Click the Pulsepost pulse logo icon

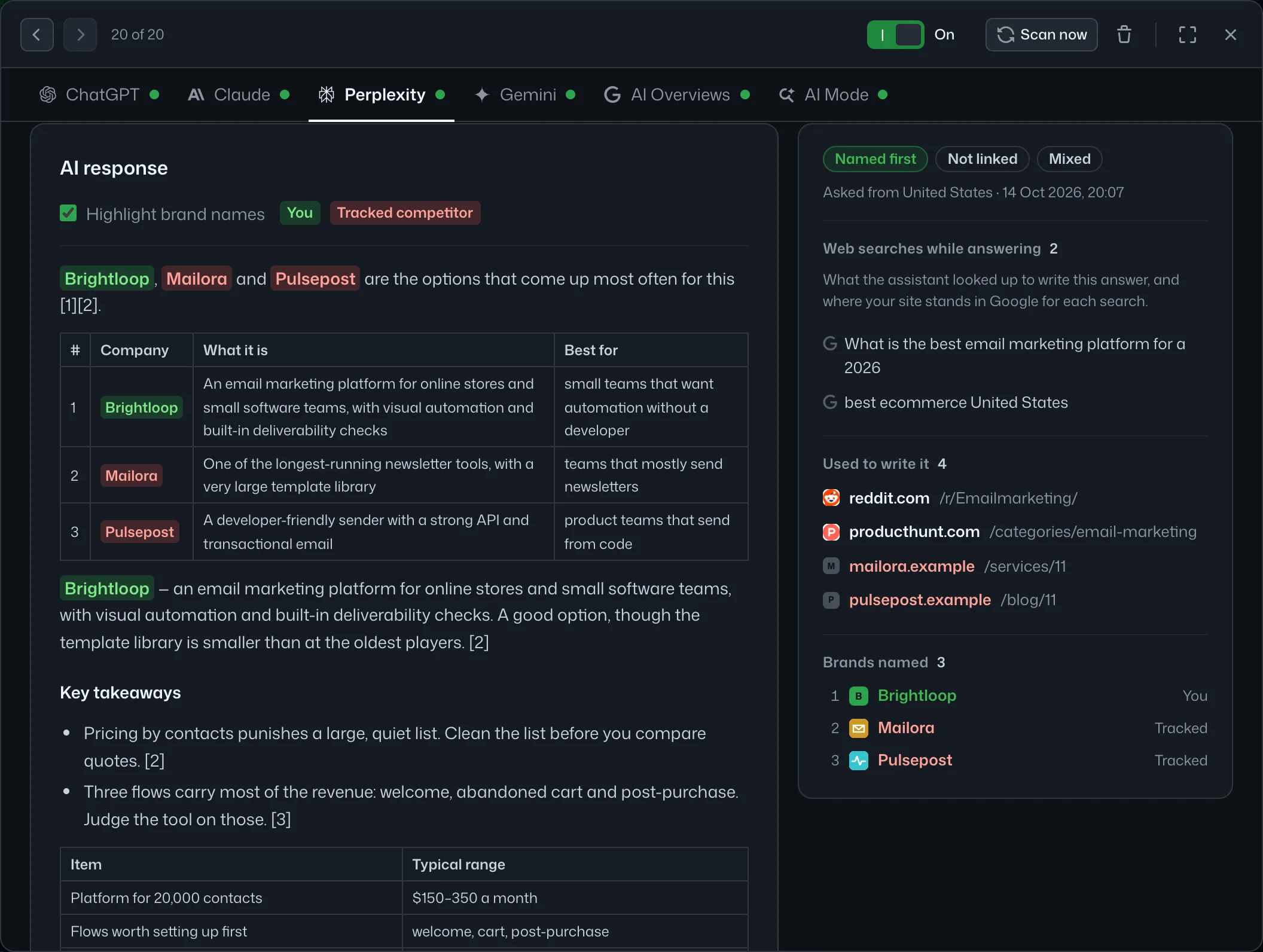[859, 761]
